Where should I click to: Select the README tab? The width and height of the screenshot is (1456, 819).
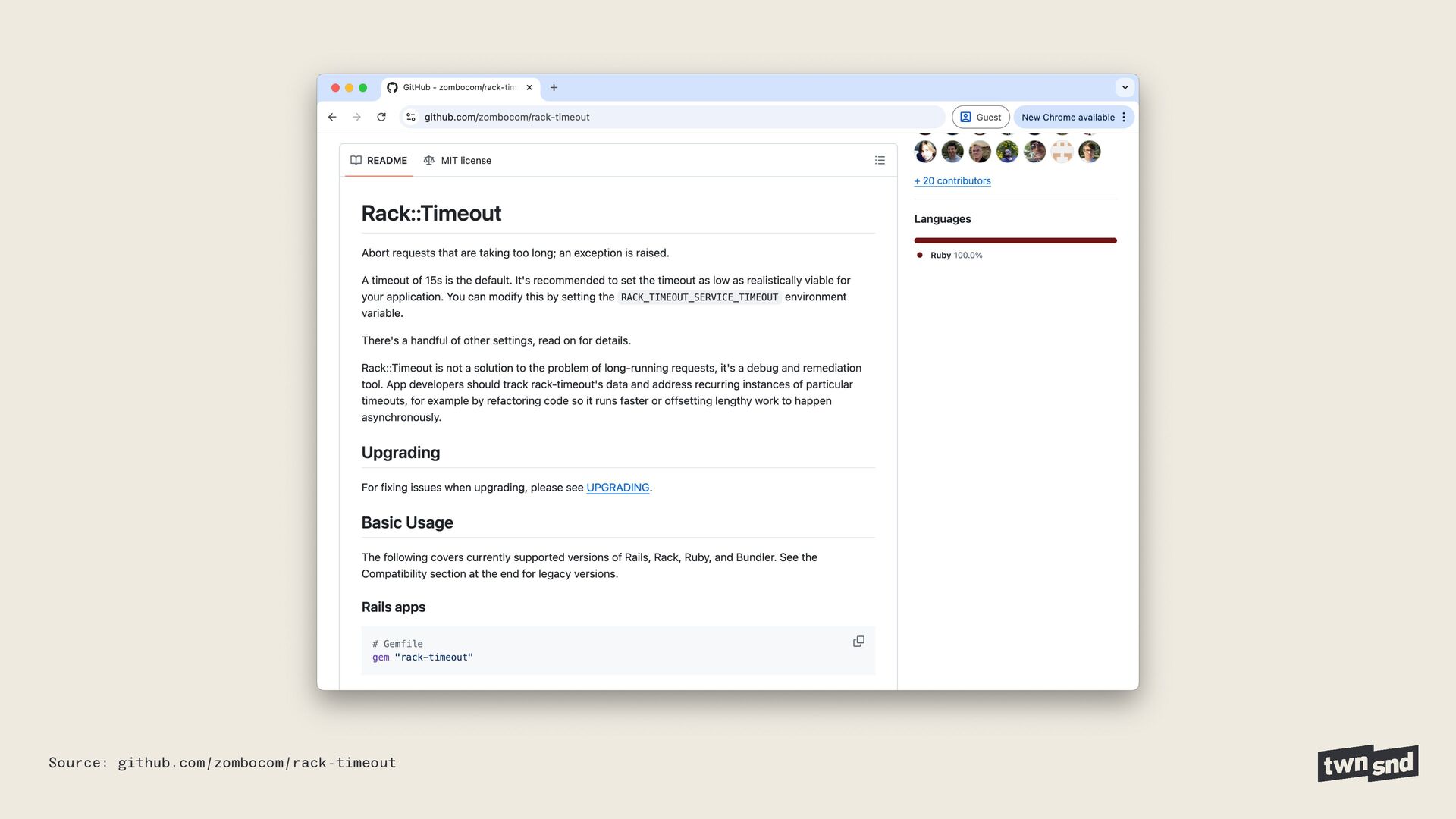pyautogui.click(x=378, y=160)
